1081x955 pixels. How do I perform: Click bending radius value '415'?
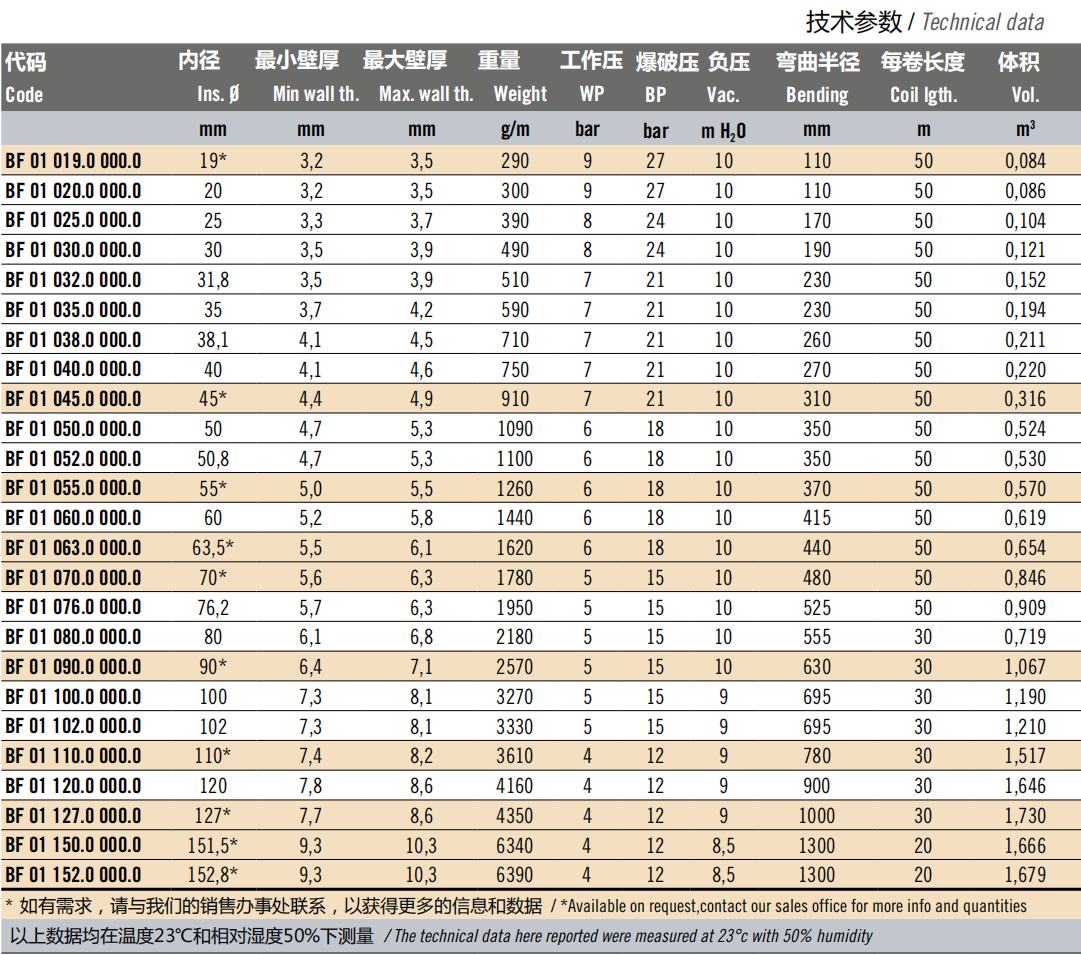pos(817,518)
